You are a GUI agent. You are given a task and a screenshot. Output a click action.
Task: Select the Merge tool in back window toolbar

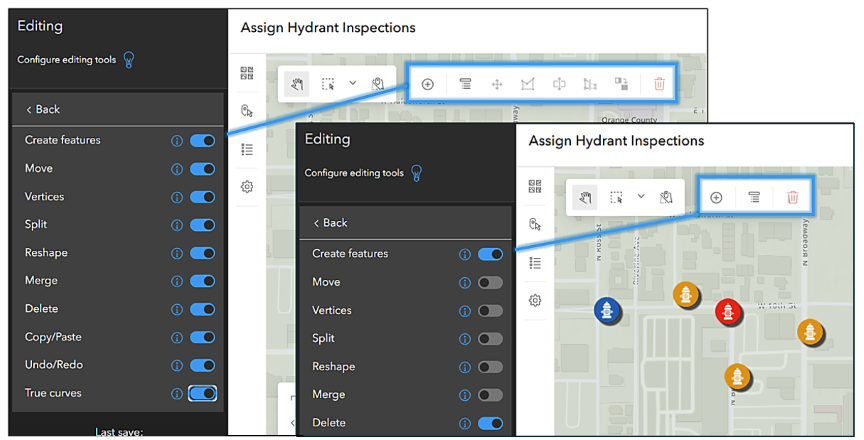pyautogui.click(x=622, y=84)
